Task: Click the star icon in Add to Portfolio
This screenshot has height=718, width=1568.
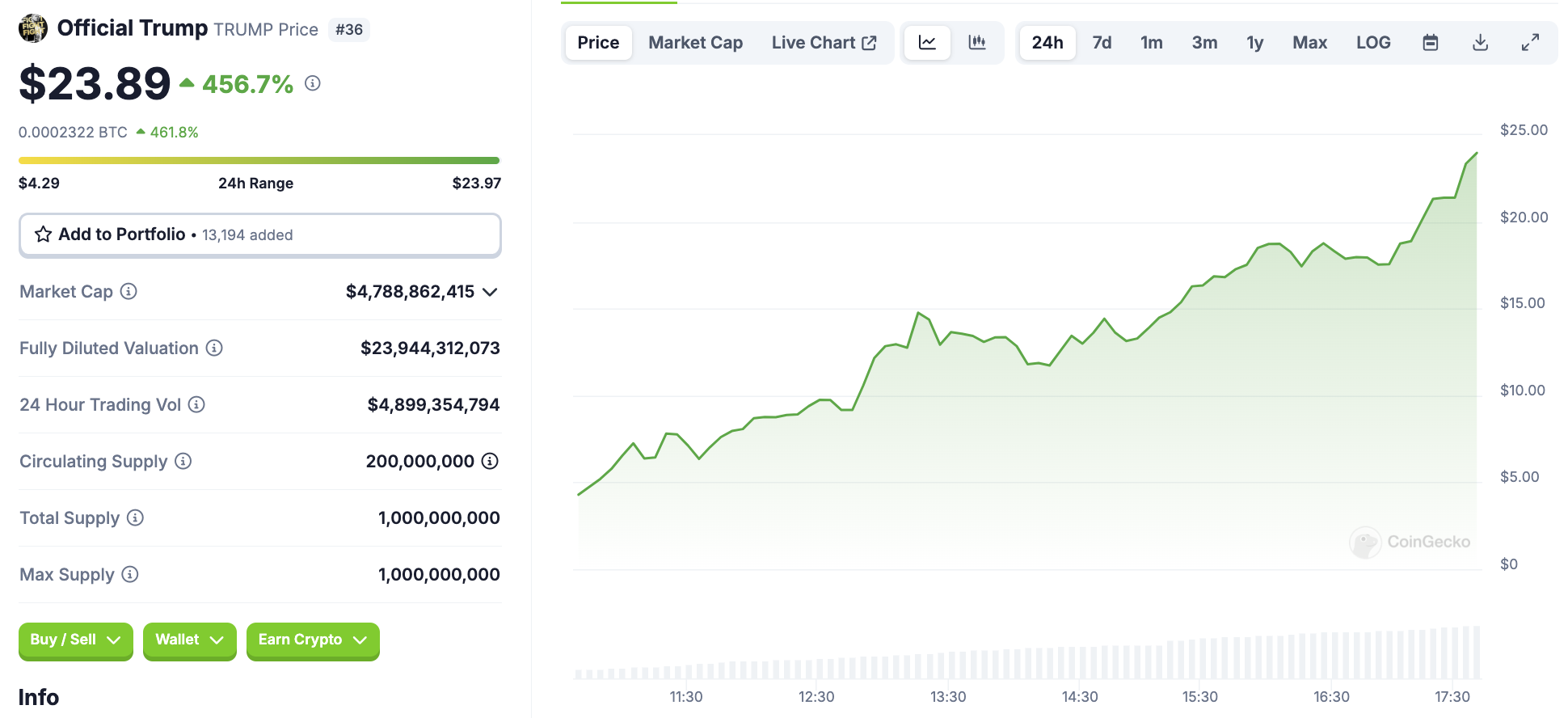Action: pos(44,234)
